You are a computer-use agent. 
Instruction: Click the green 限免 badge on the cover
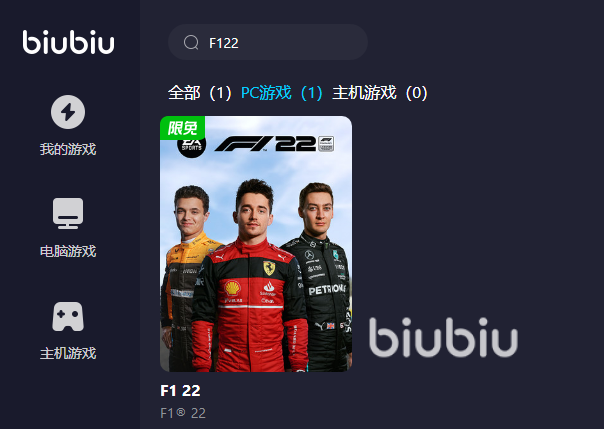[x=182, y=127]
